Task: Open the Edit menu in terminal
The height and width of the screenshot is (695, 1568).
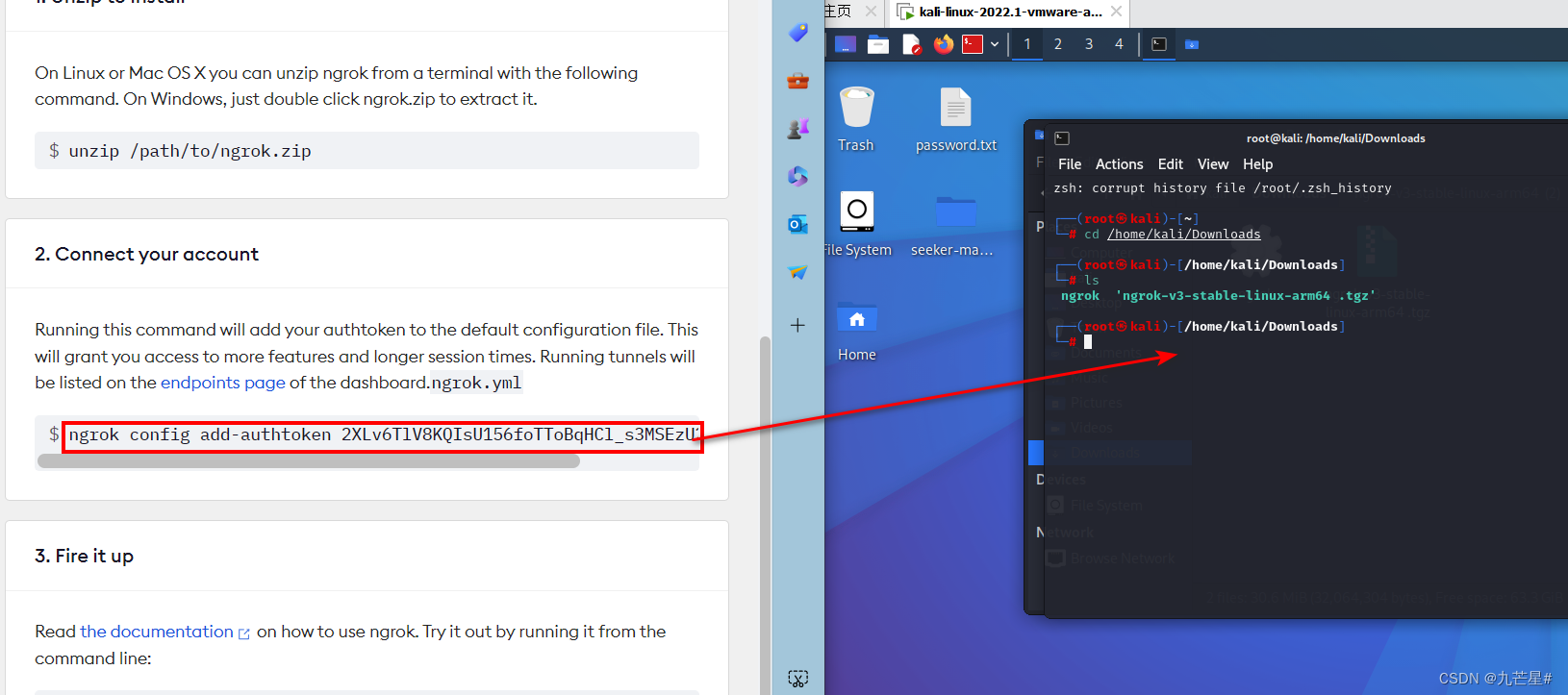Action: 1171,164
